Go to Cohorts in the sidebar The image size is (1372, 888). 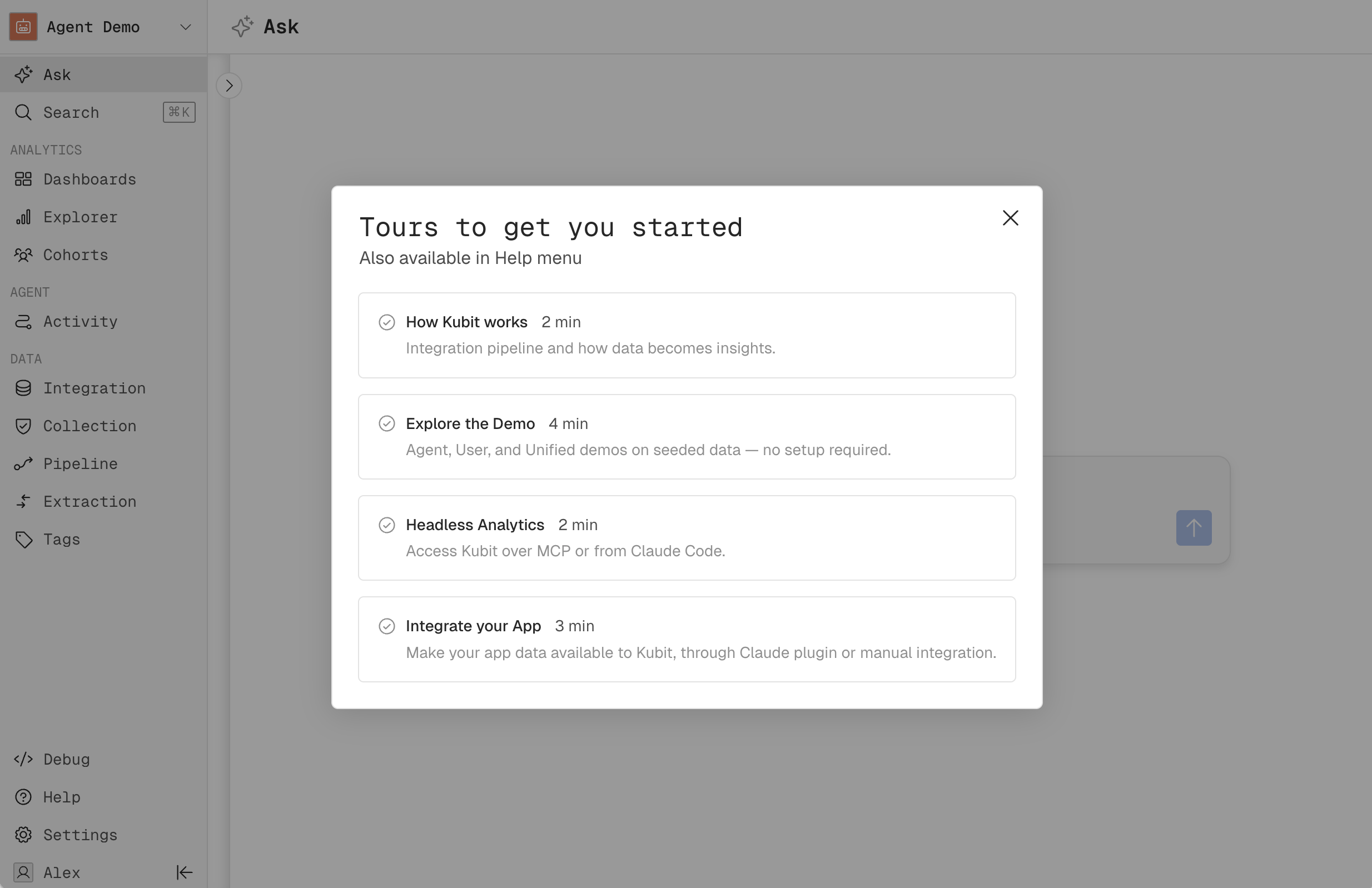104,255
